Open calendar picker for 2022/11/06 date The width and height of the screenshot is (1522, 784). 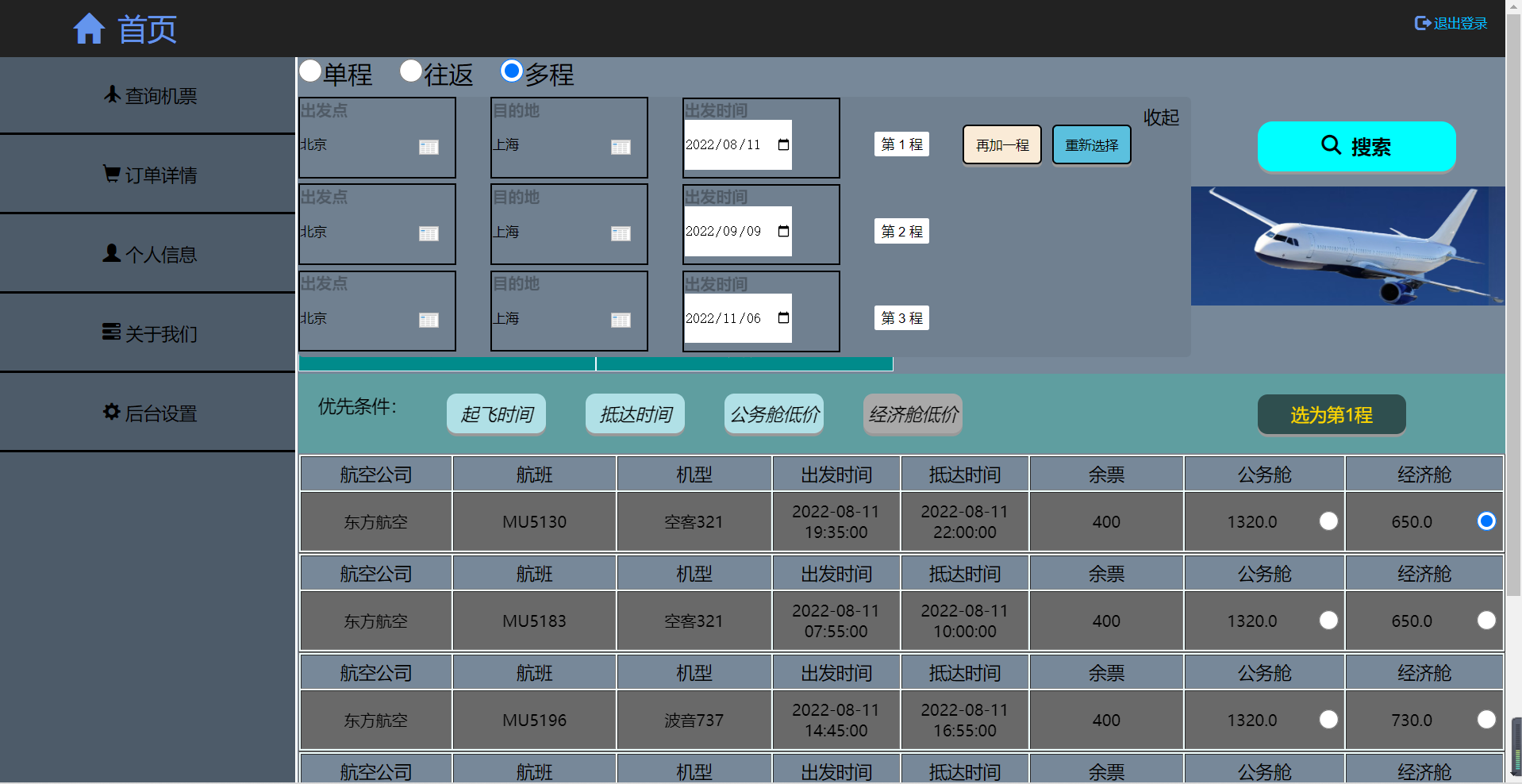(x=783, y=317)
